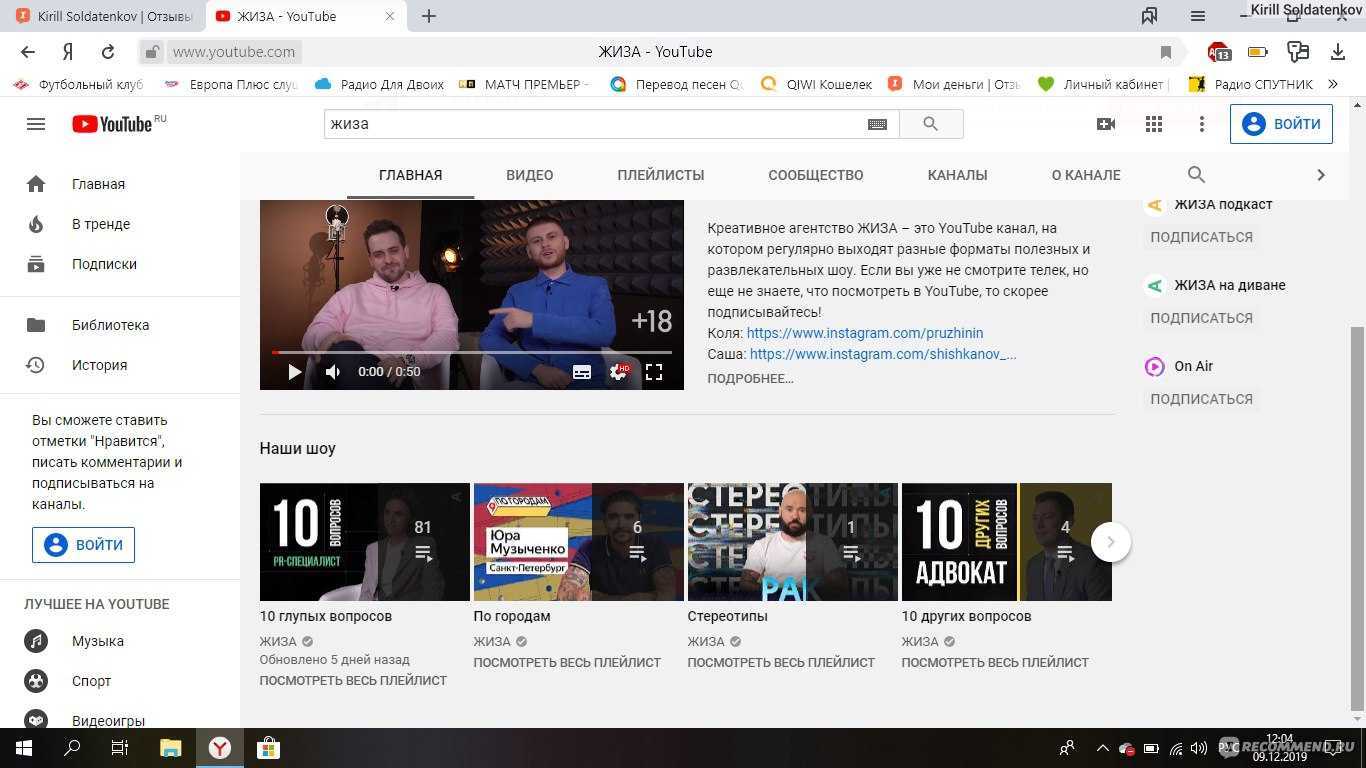Image resolution: width=1366 pixels, height=768 pixels.
Task: Open Windows taskbar search
Action: coord(72,748)
